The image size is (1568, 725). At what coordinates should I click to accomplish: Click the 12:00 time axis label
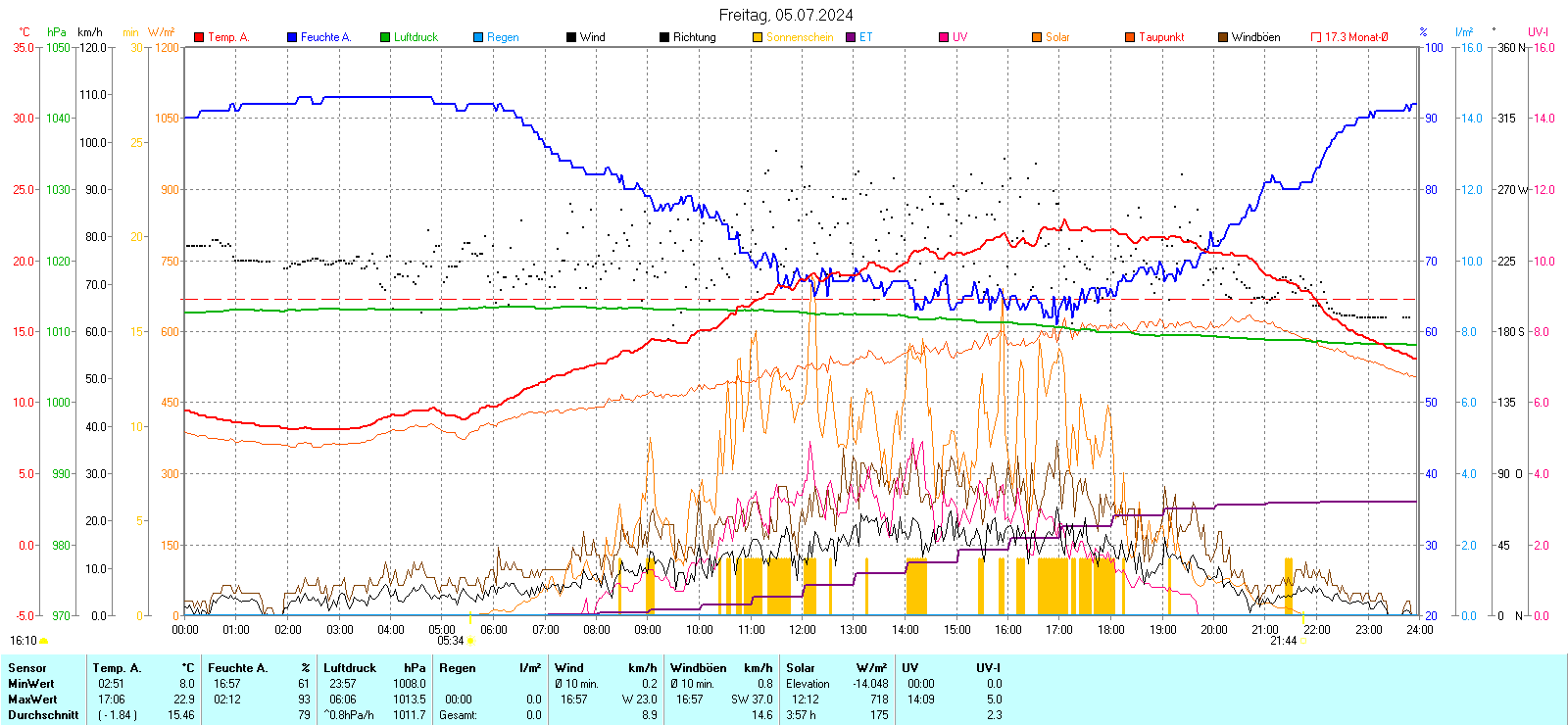(x=802, y=630)
